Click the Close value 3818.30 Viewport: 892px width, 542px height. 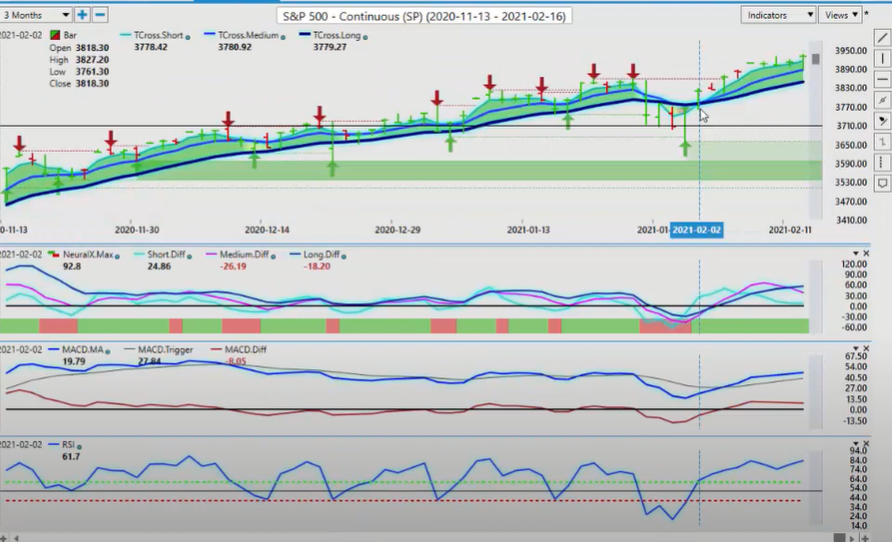(92, 83)
